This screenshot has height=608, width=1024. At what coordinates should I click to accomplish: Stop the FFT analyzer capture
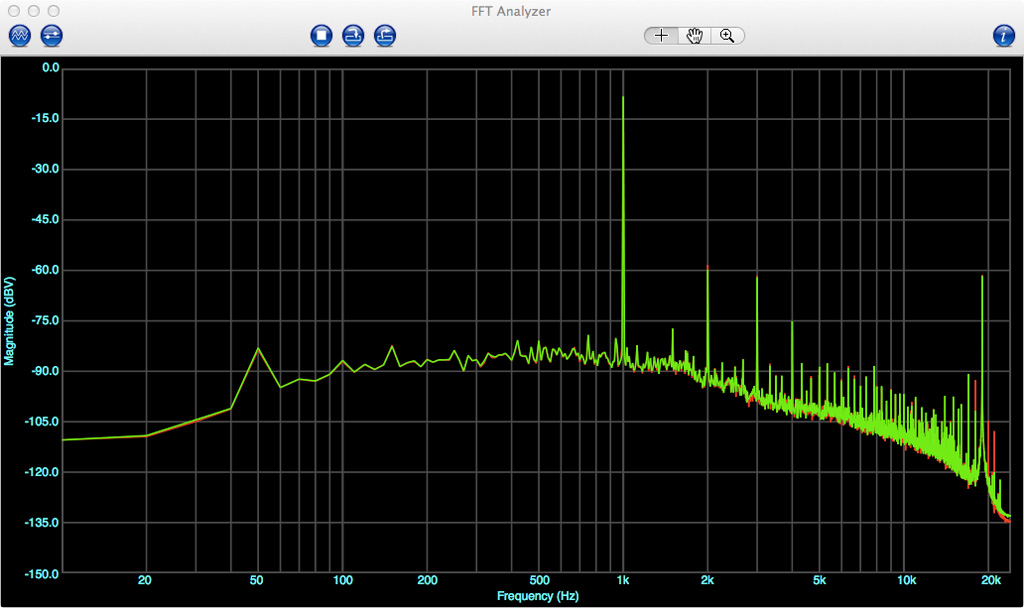321,36
